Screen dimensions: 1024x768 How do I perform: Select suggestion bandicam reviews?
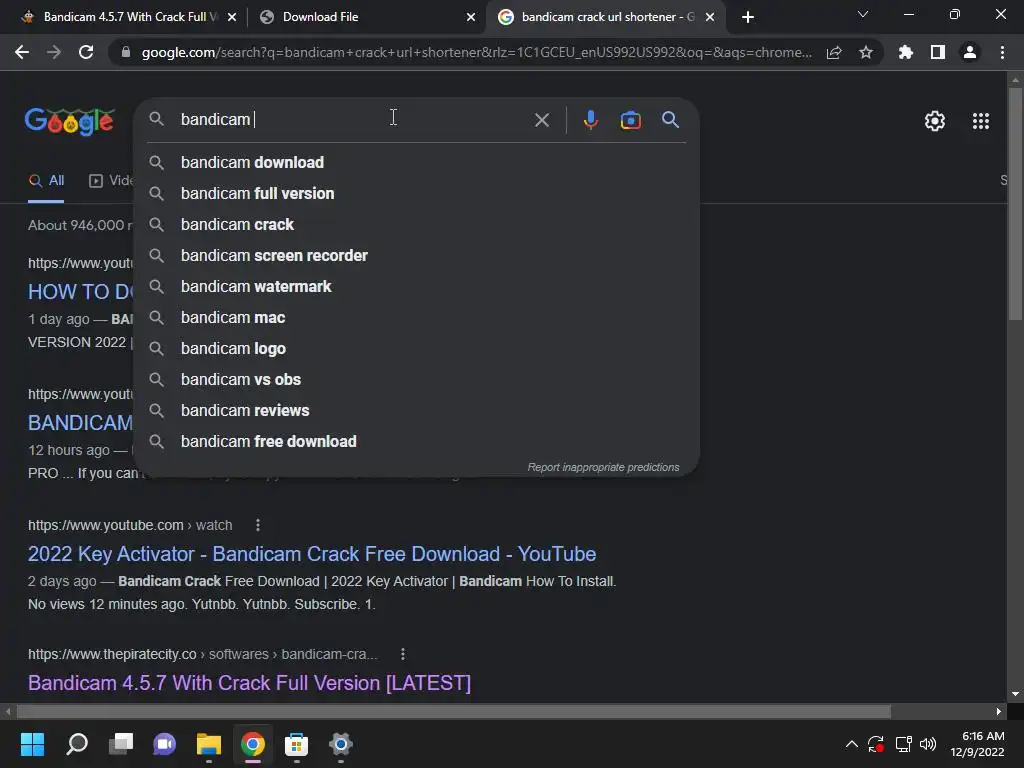(x=417, y=411)
